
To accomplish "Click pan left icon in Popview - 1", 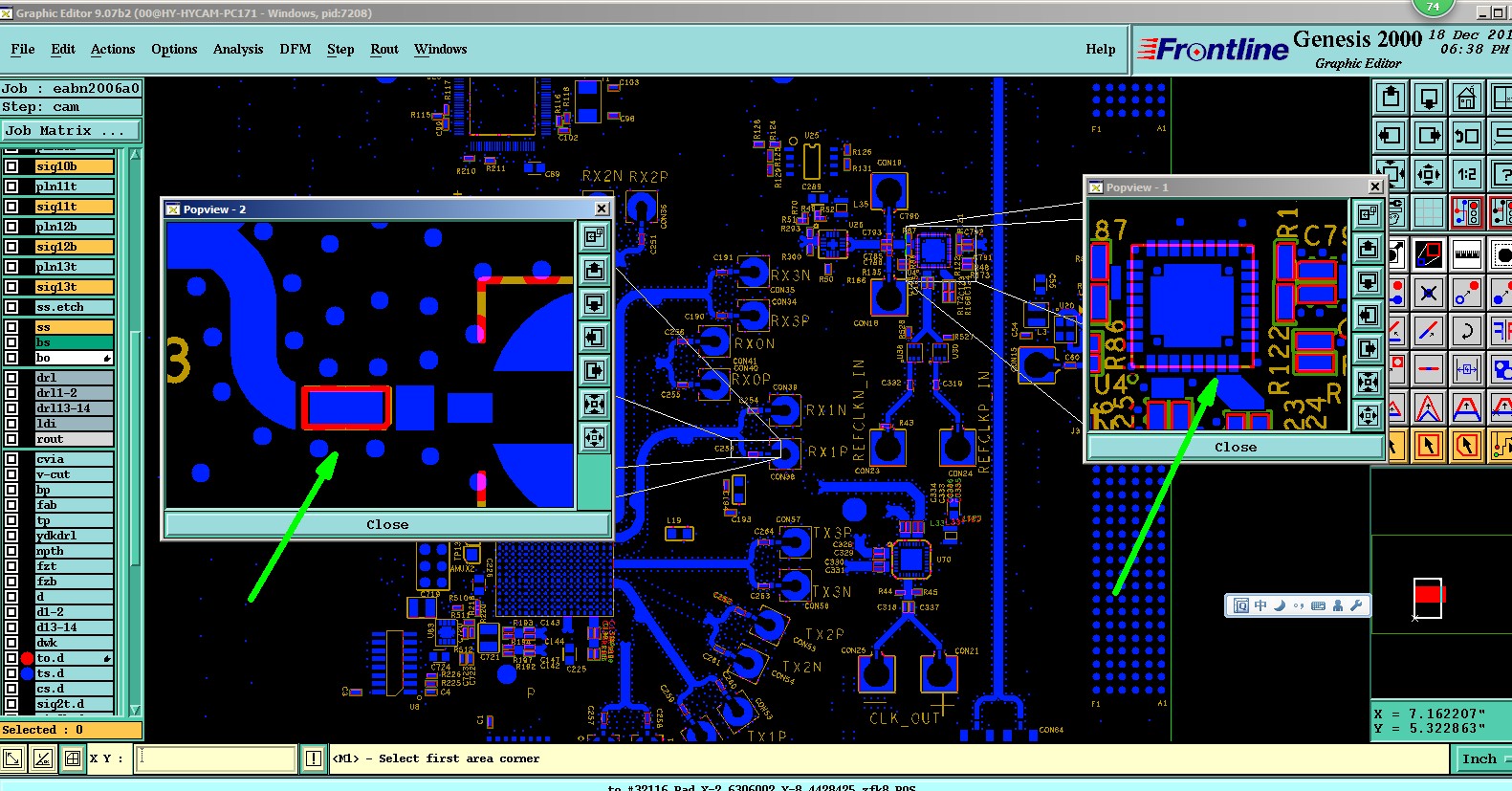I will point(1368,315).
